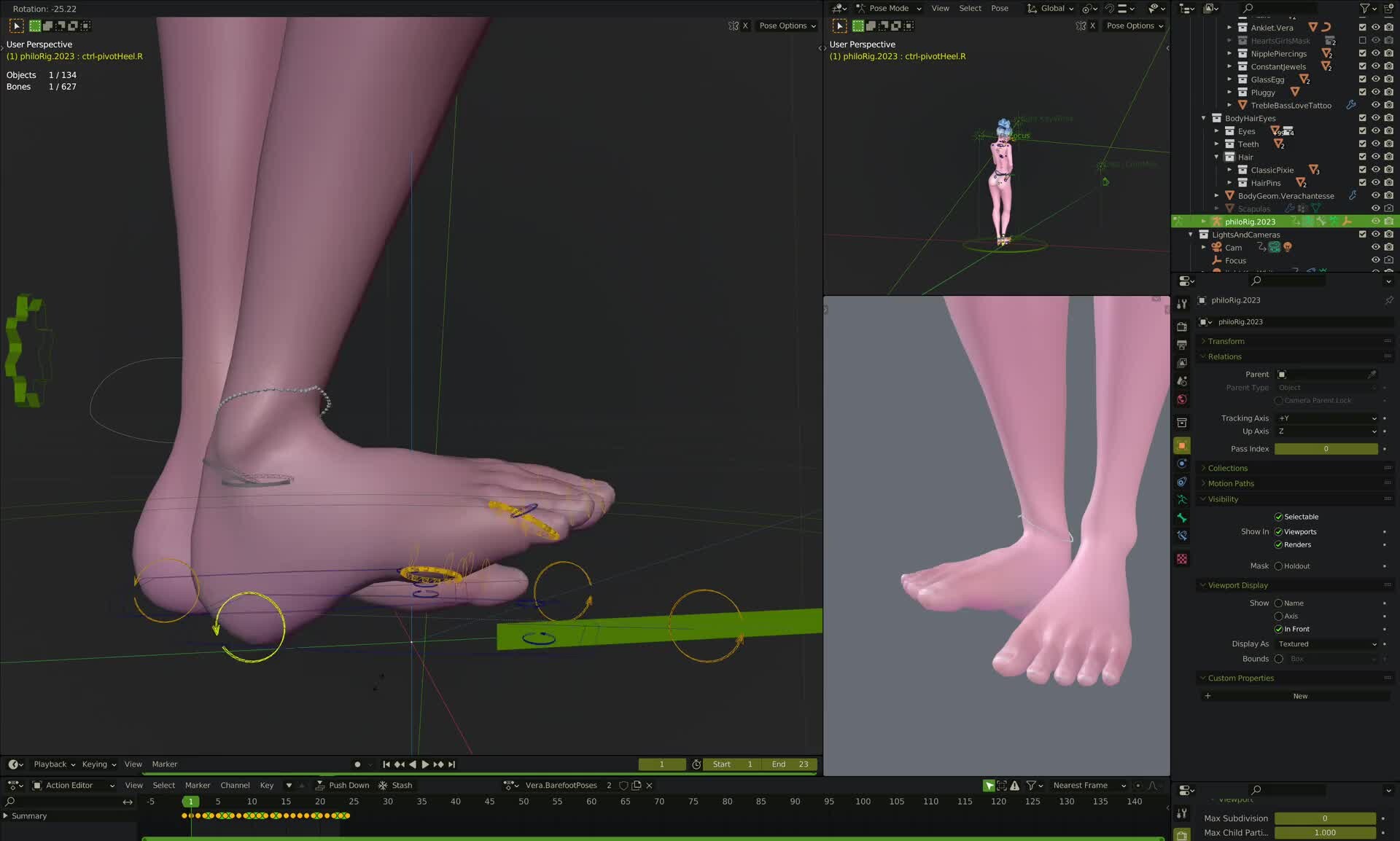Open the Channel menu in the Action Editor
This screenshot has height=841, width=1400.
235,785
